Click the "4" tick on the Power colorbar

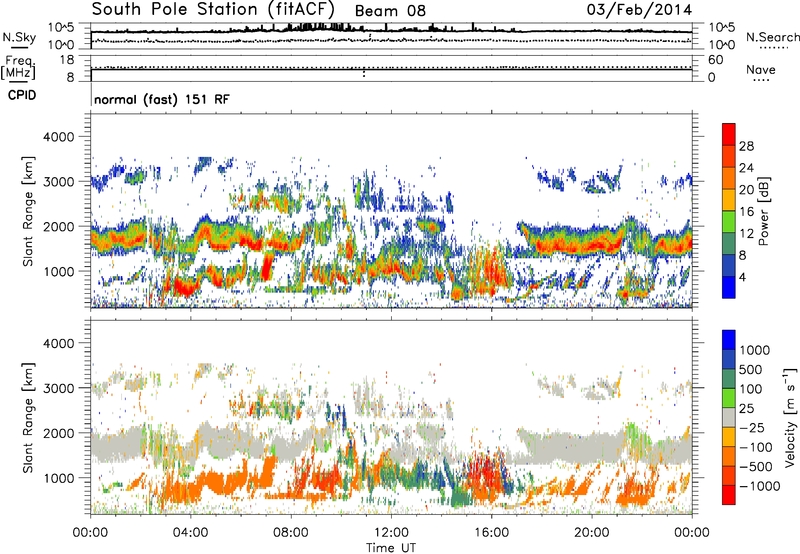[x=743, y=277]
